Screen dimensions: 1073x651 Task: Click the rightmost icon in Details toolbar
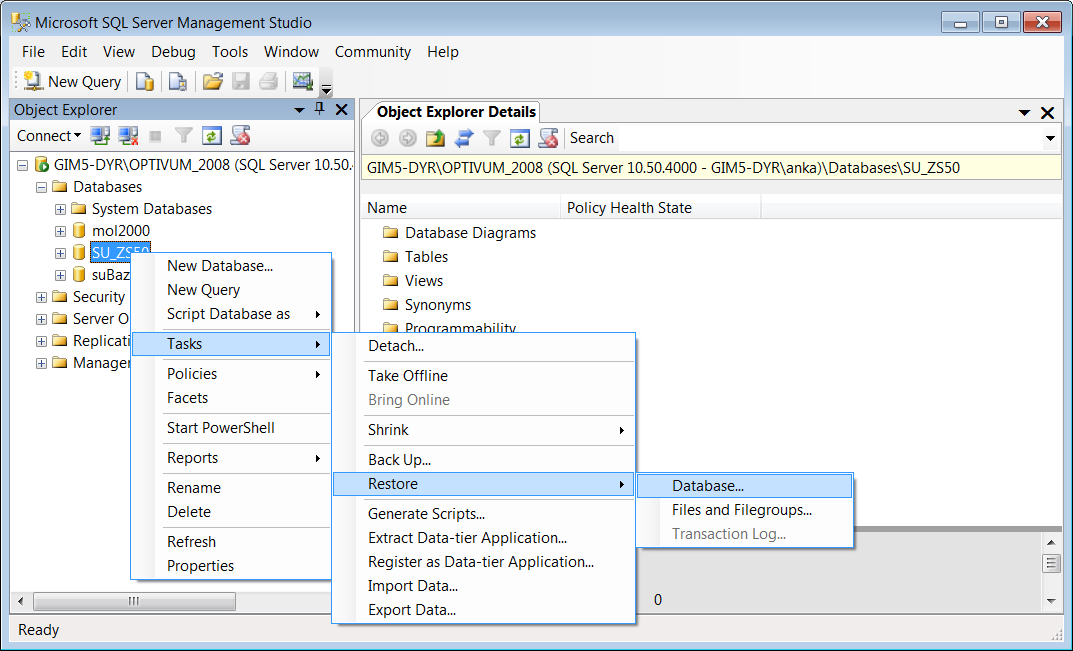pyautogui.click(x=548, y=138)
